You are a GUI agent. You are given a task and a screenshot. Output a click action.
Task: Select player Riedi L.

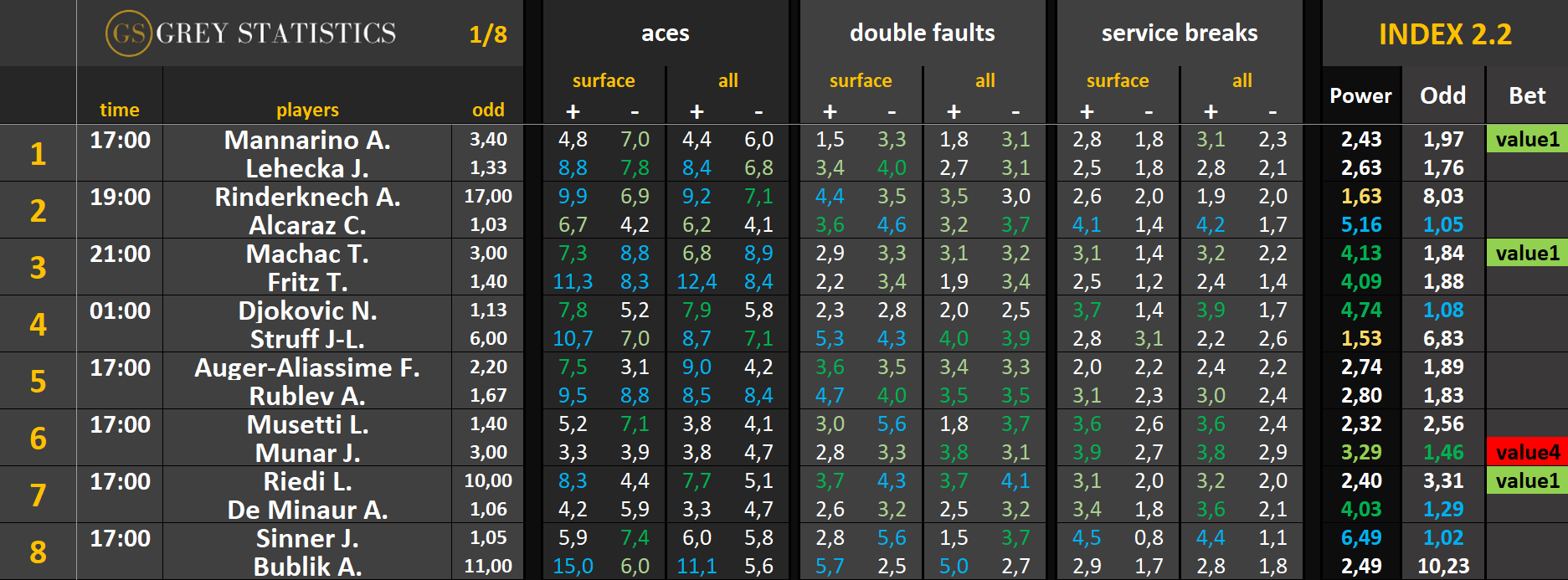tap(307, 481)
